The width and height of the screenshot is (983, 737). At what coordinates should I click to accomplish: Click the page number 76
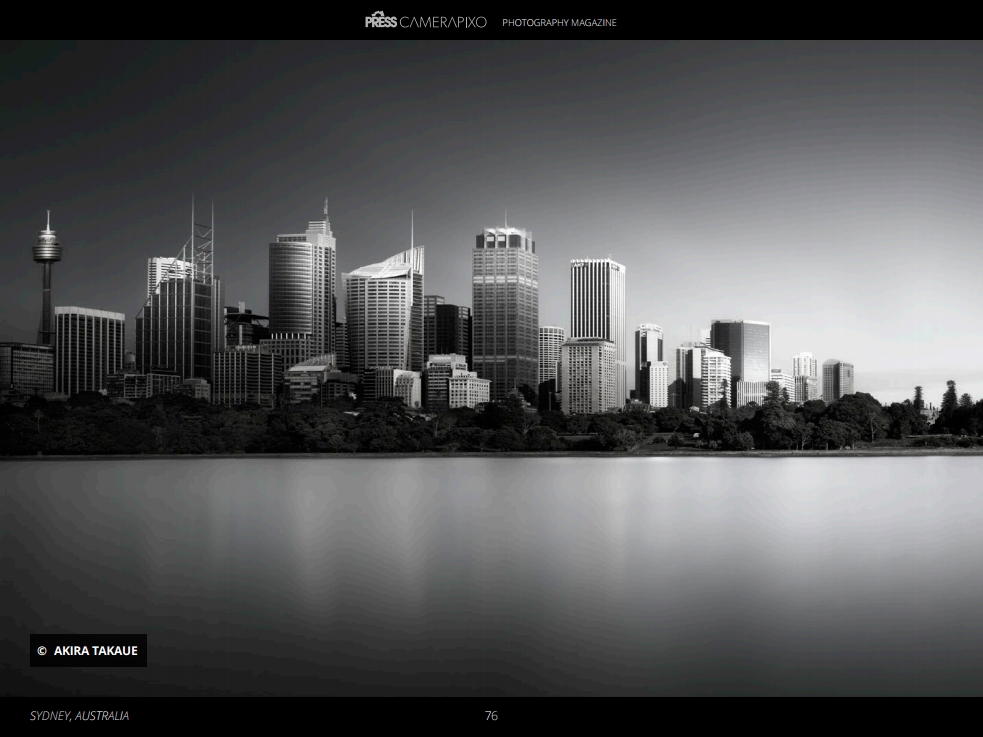pyautogui.click(x=492, y=716)
